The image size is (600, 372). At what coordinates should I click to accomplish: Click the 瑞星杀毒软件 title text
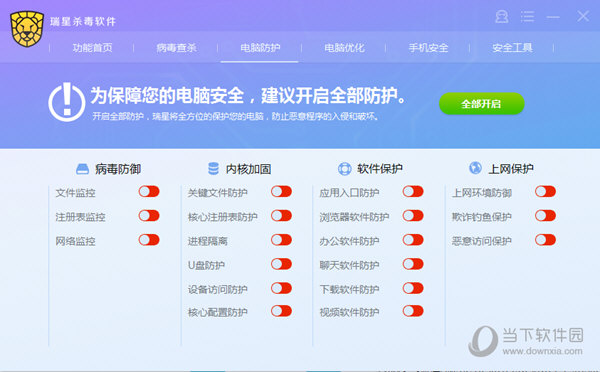pyautogui.click(x=83, y=21)
